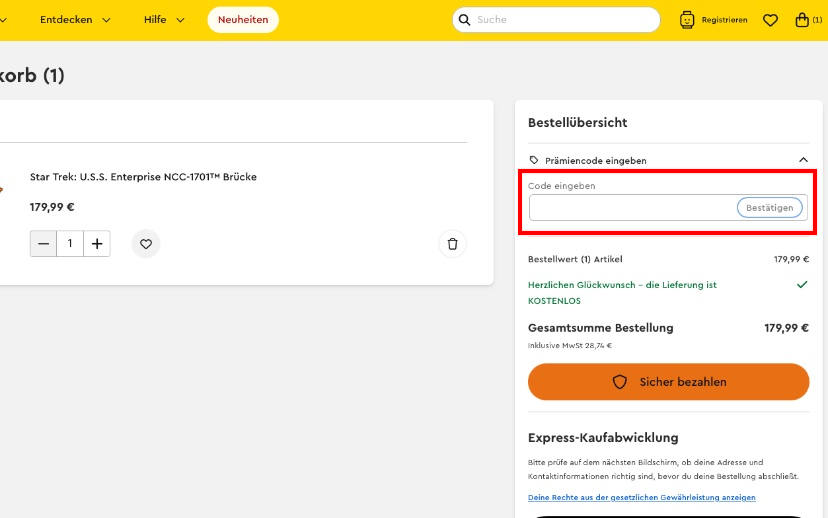Open the Neuheiten tab

tap(243, 20)
